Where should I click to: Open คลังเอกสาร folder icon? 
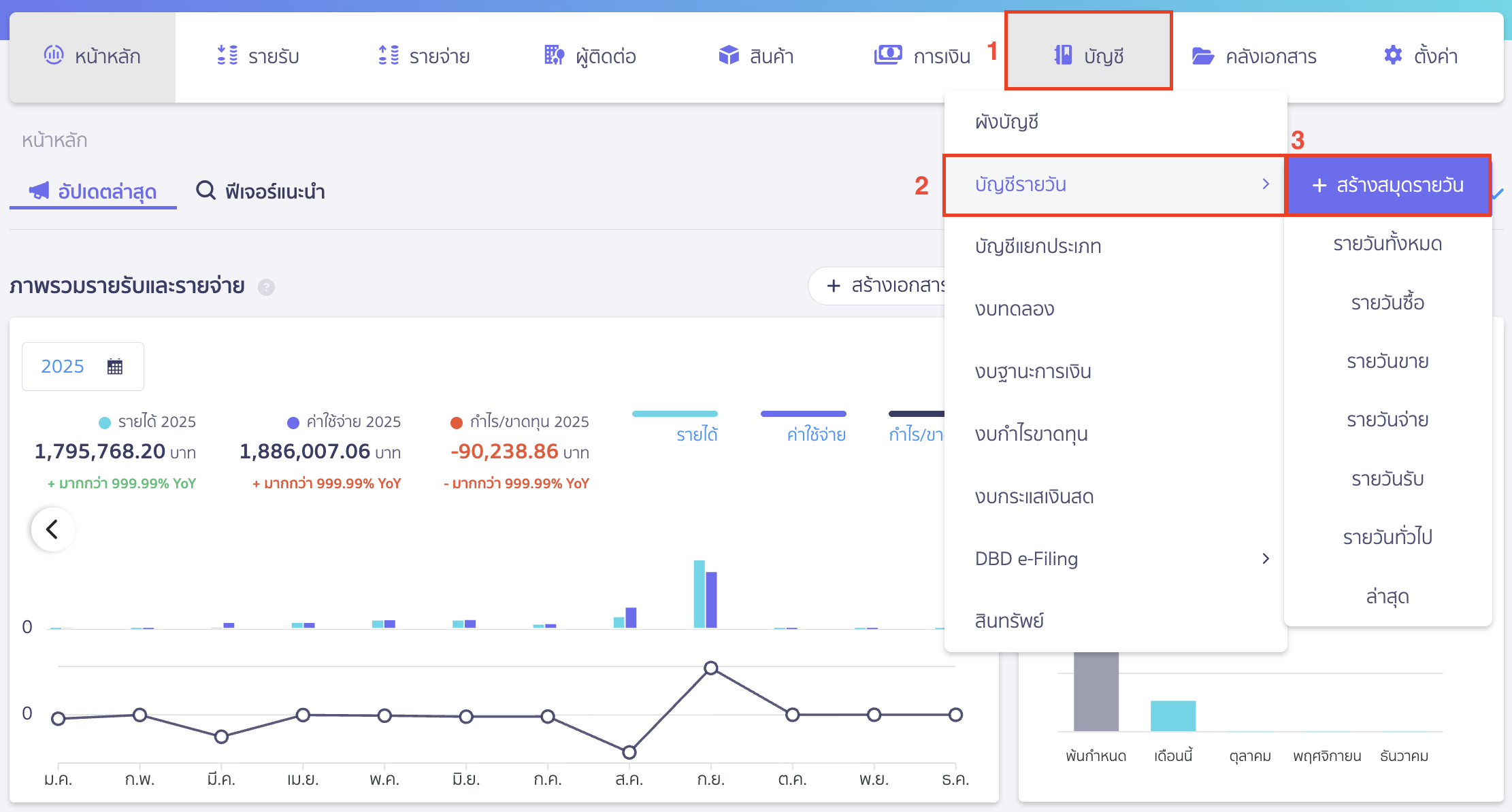pyautogui.click(x=1202, y=56)
